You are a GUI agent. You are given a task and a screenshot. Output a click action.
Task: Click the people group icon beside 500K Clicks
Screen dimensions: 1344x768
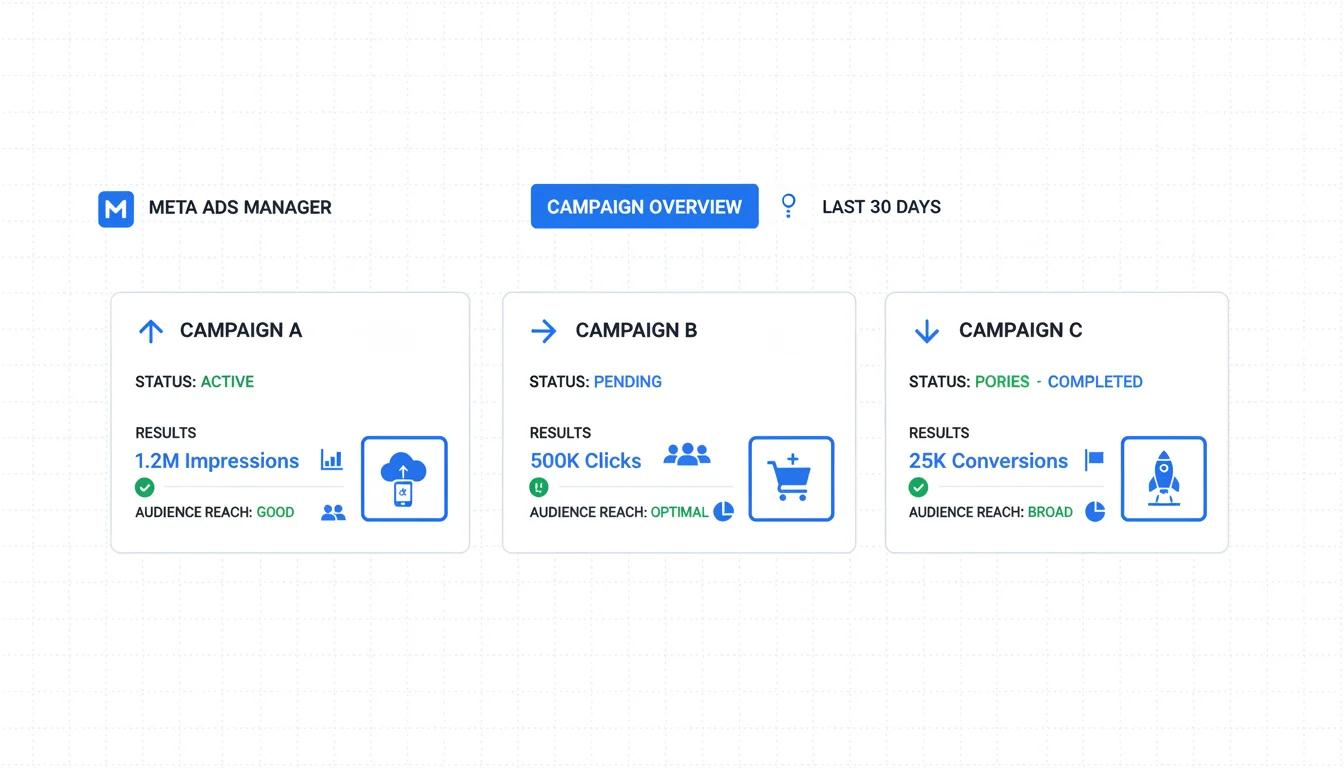tap(687, 455)
